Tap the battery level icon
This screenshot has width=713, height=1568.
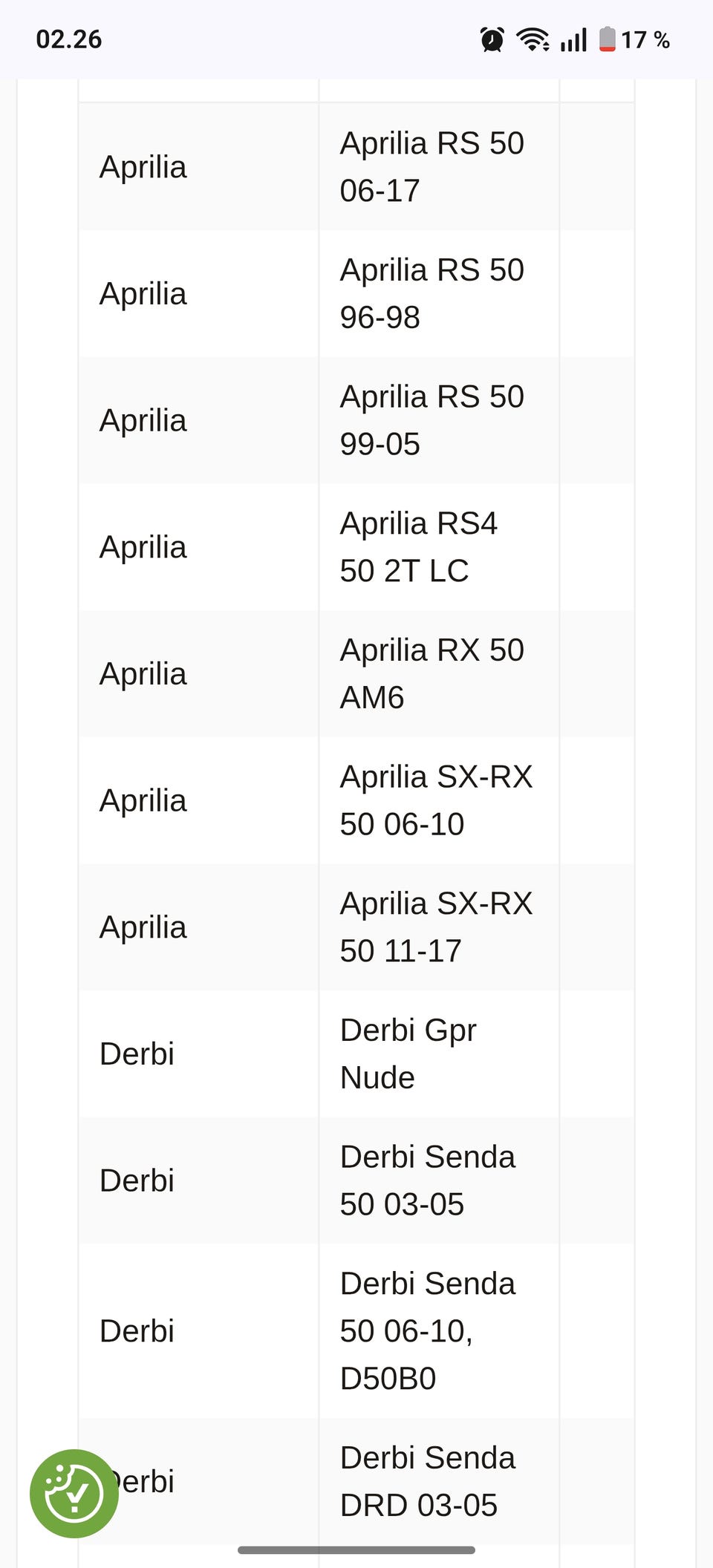click(x=608, y=39)
